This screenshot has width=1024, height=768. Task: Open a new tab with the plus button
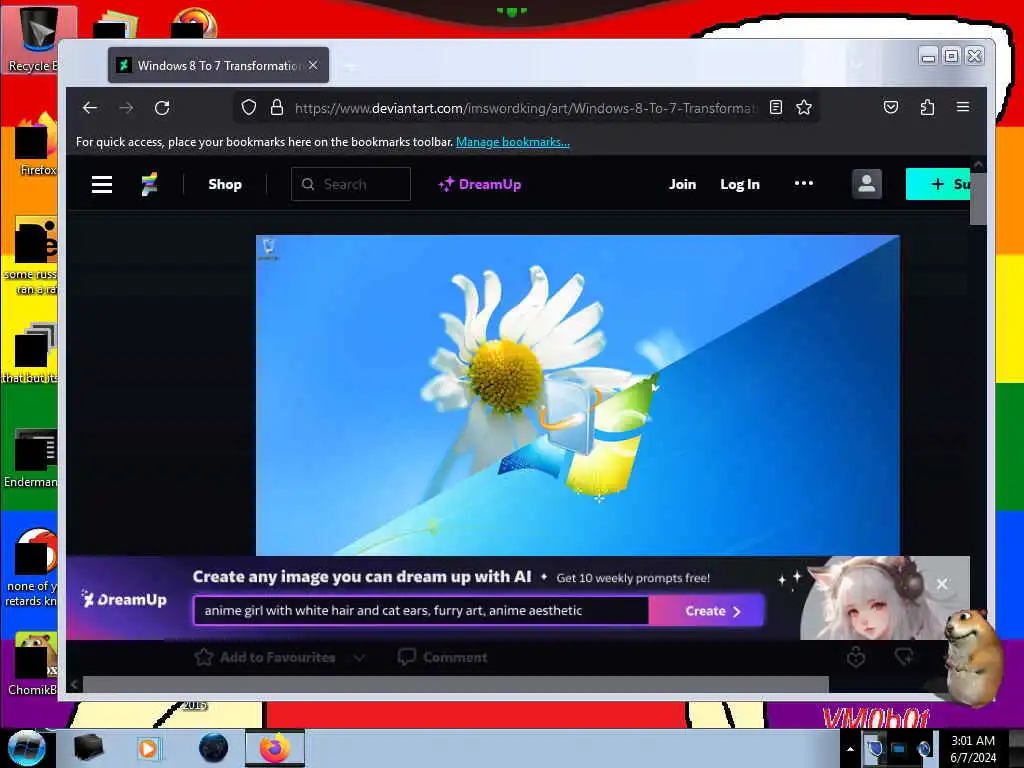351,65
